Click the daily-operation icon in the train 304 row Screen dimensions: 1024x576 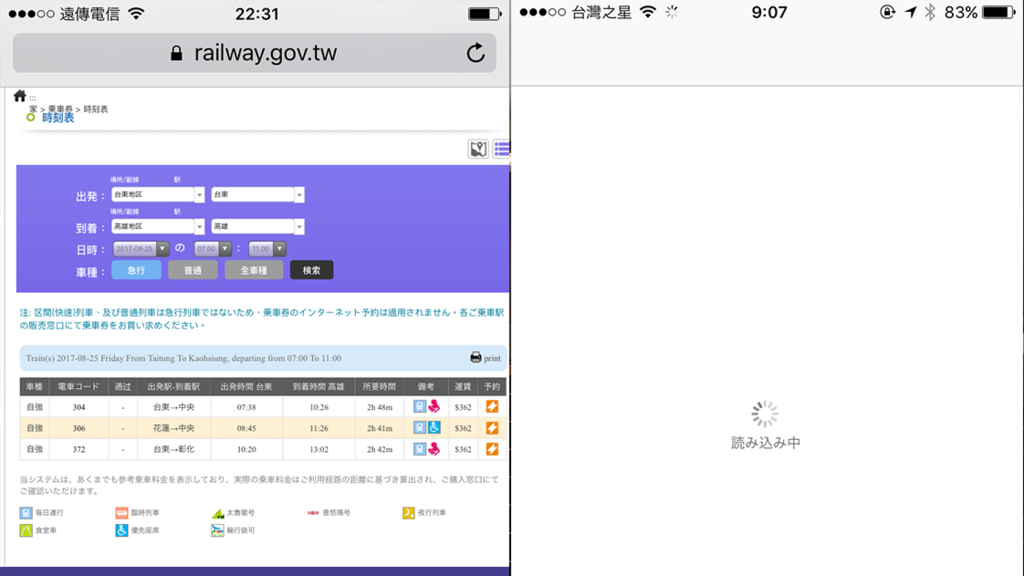tap(419, 407)
